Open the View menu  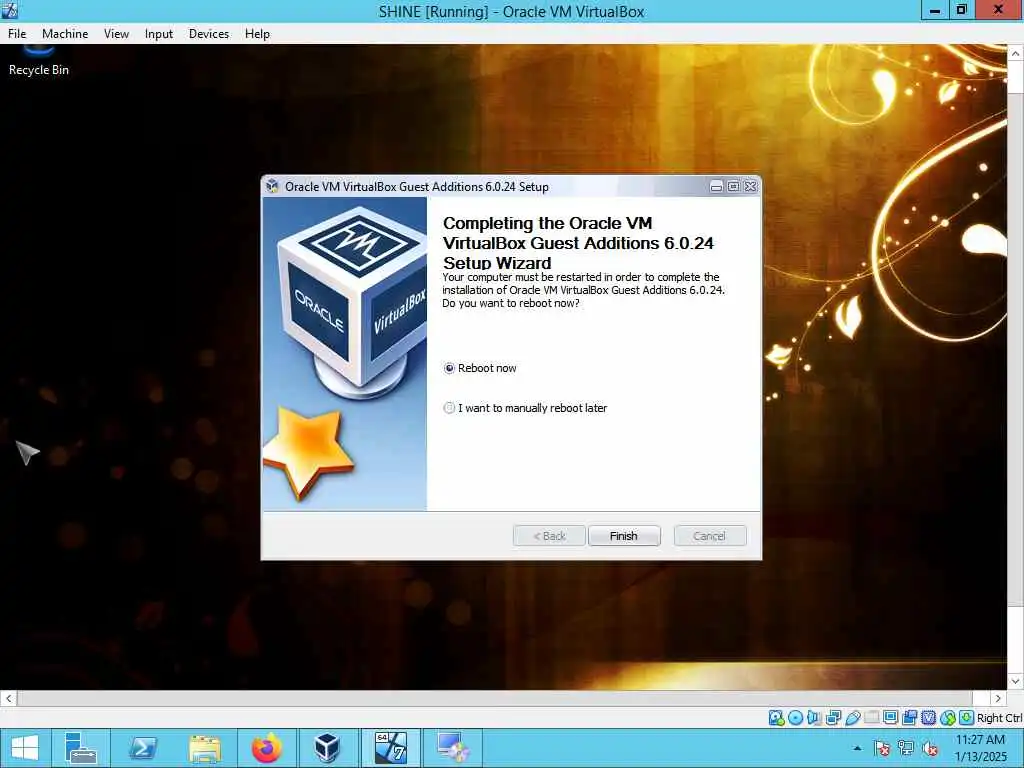[116, 34]
